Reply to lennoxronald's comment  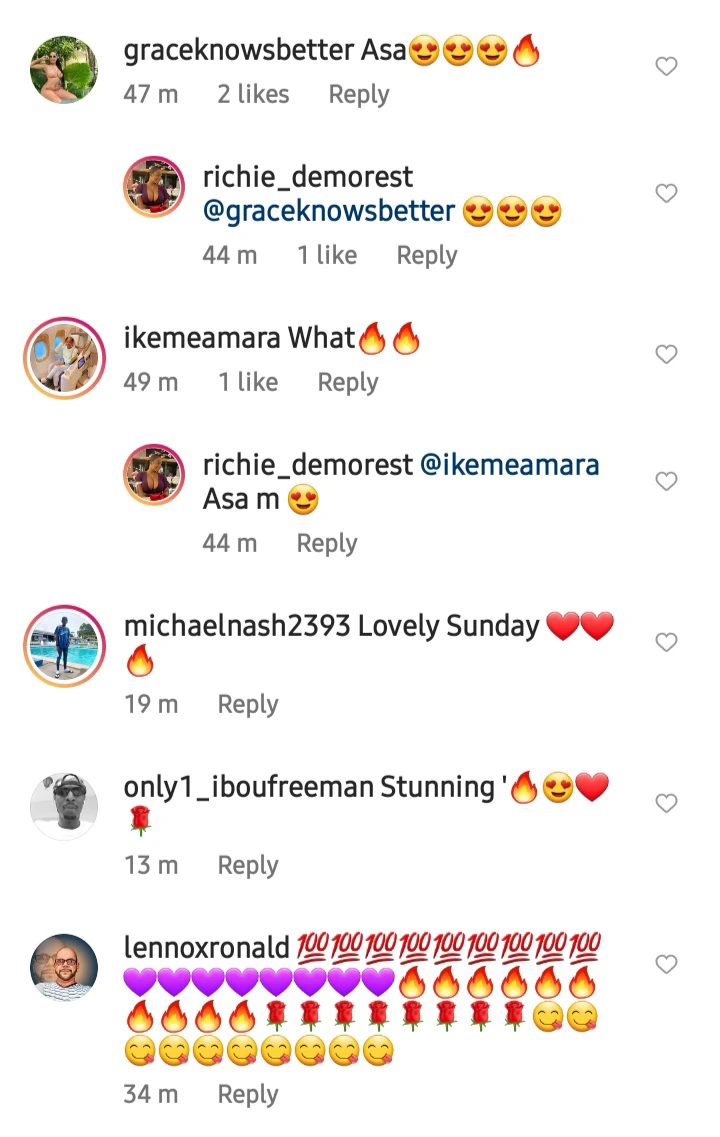click(248, 1094)
